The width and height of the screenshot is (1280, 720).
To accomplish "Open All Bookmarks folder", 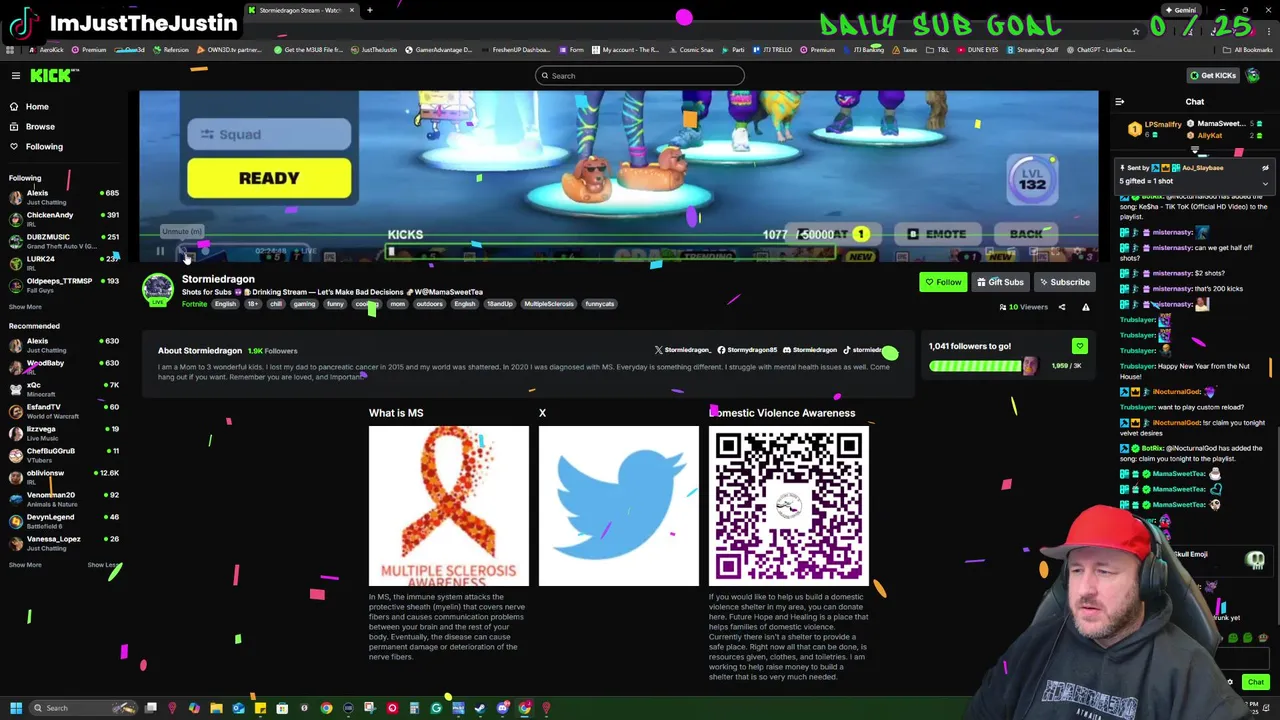I will point(1248,50).
